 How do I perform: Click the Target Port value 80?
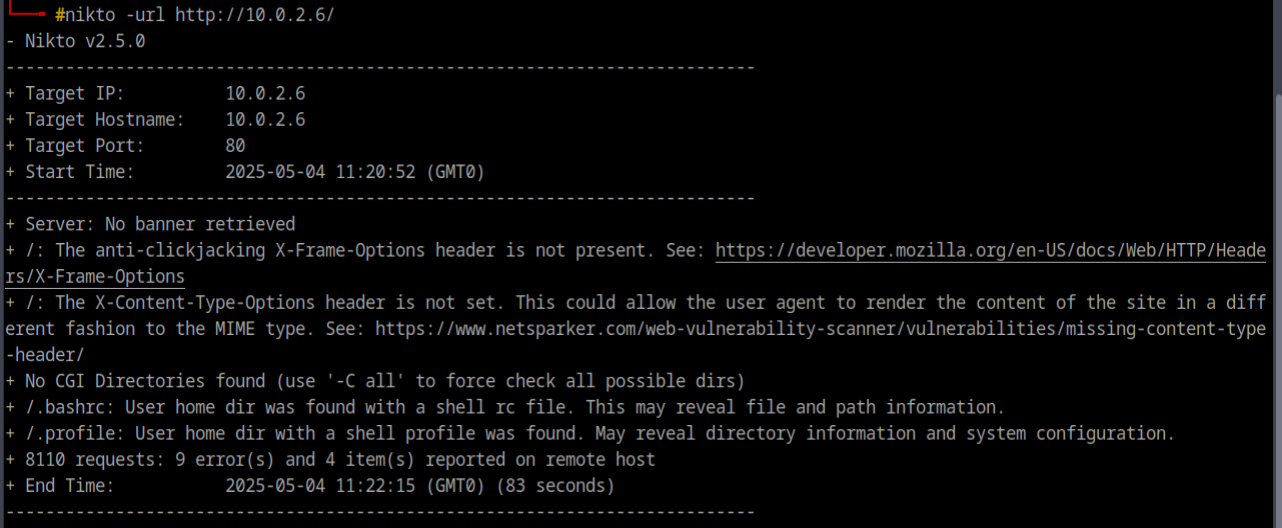[x=235, y=145]
